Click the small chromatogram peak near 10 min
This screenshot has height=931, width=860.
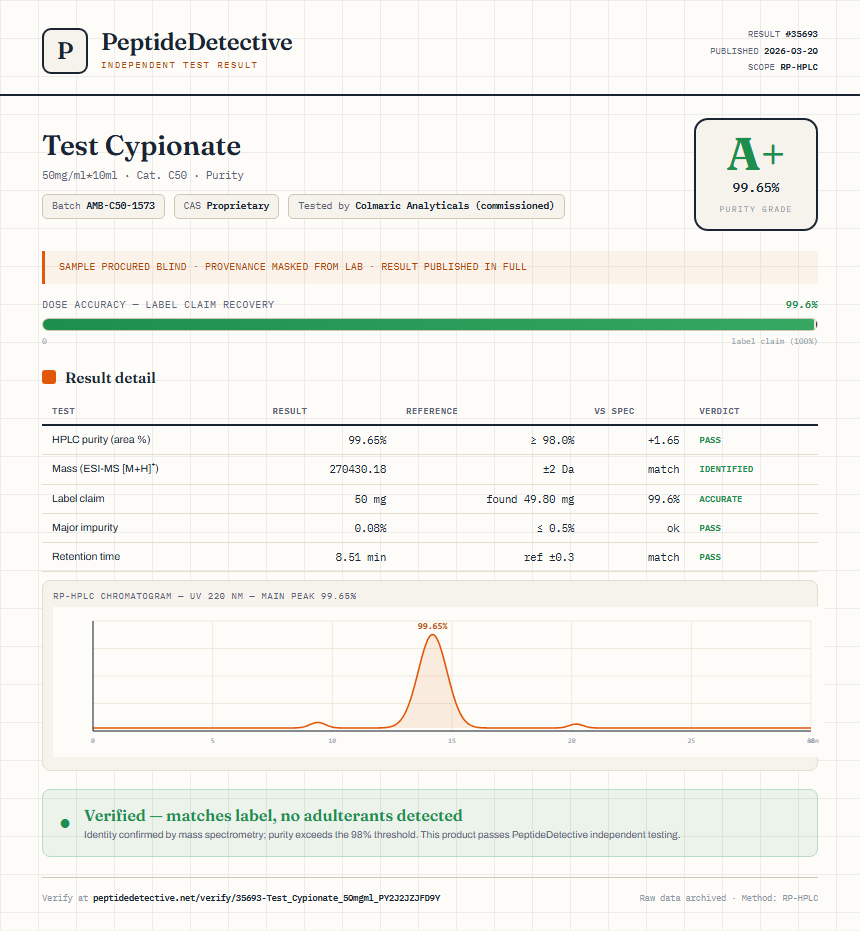click(318, 724)
